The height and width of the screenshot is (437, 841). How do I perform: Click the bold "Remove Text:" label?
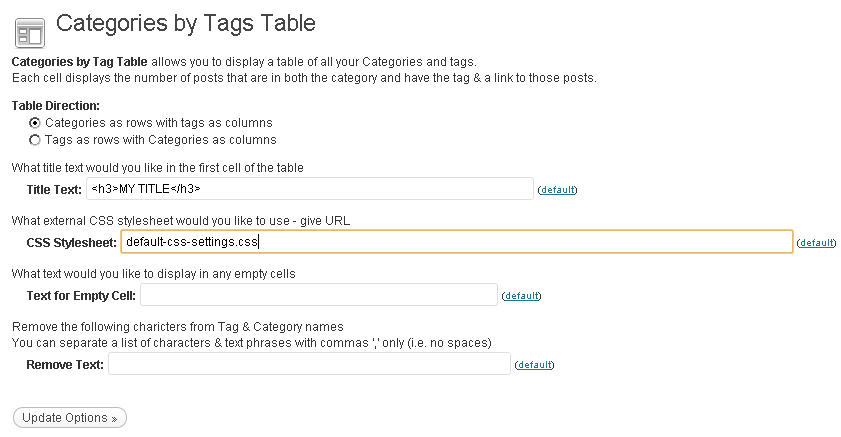point(65,365)
